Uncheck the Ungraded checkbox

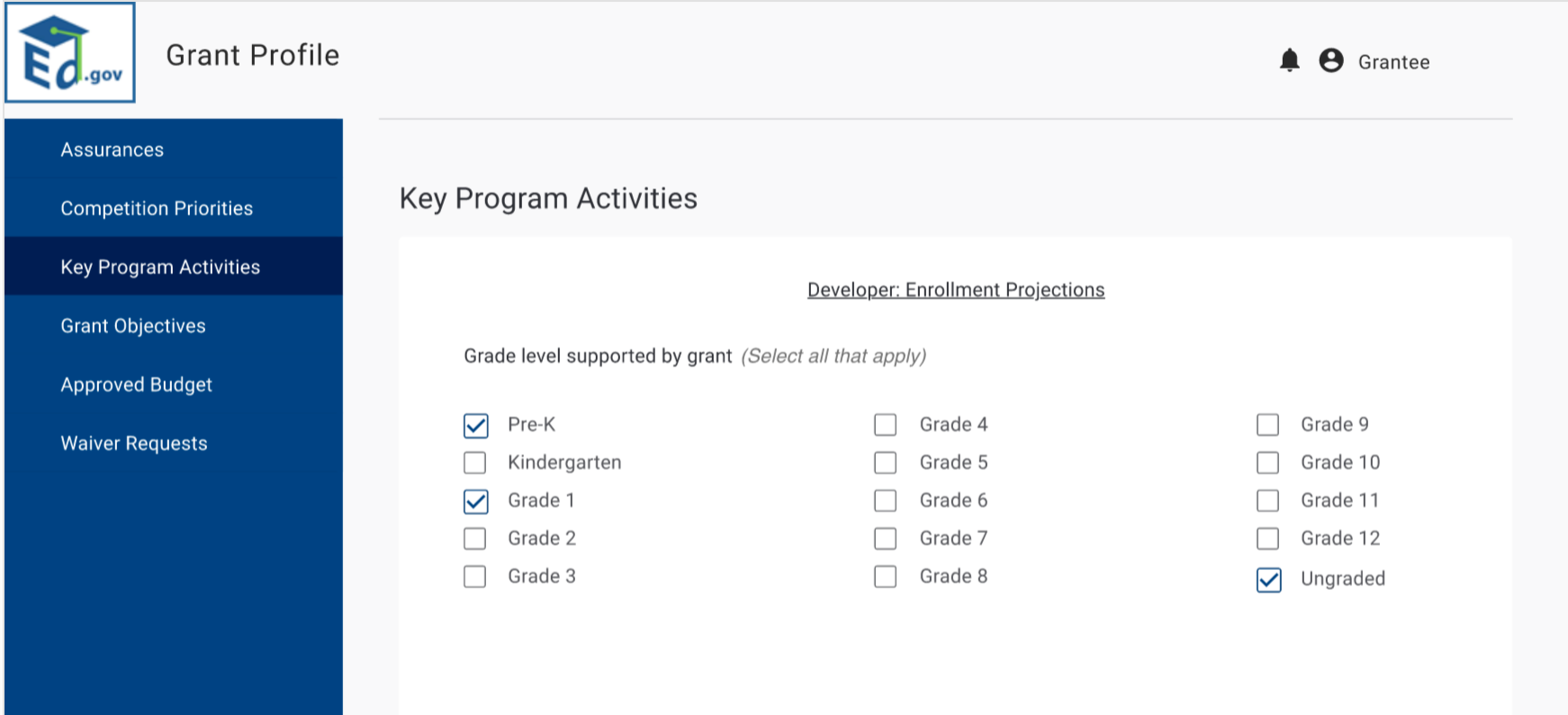[1268, 580]
